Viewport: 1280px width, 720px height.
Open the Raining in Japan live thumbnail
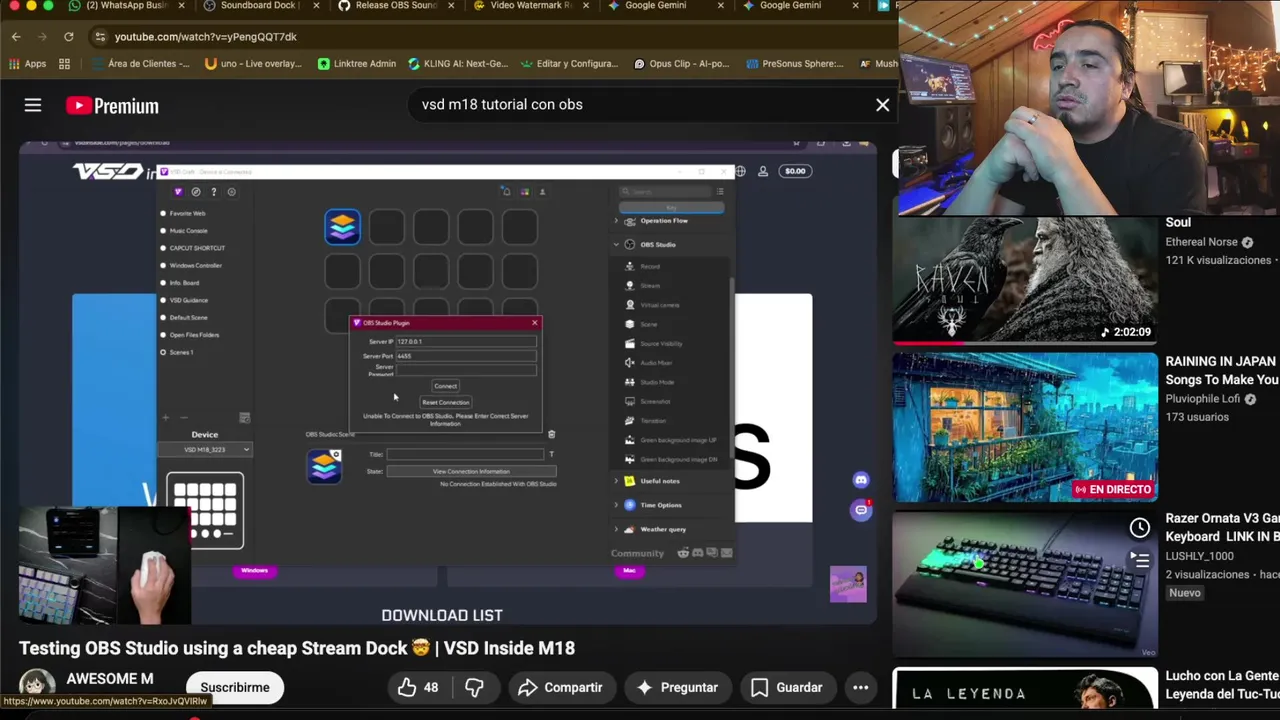(1025, 427)
